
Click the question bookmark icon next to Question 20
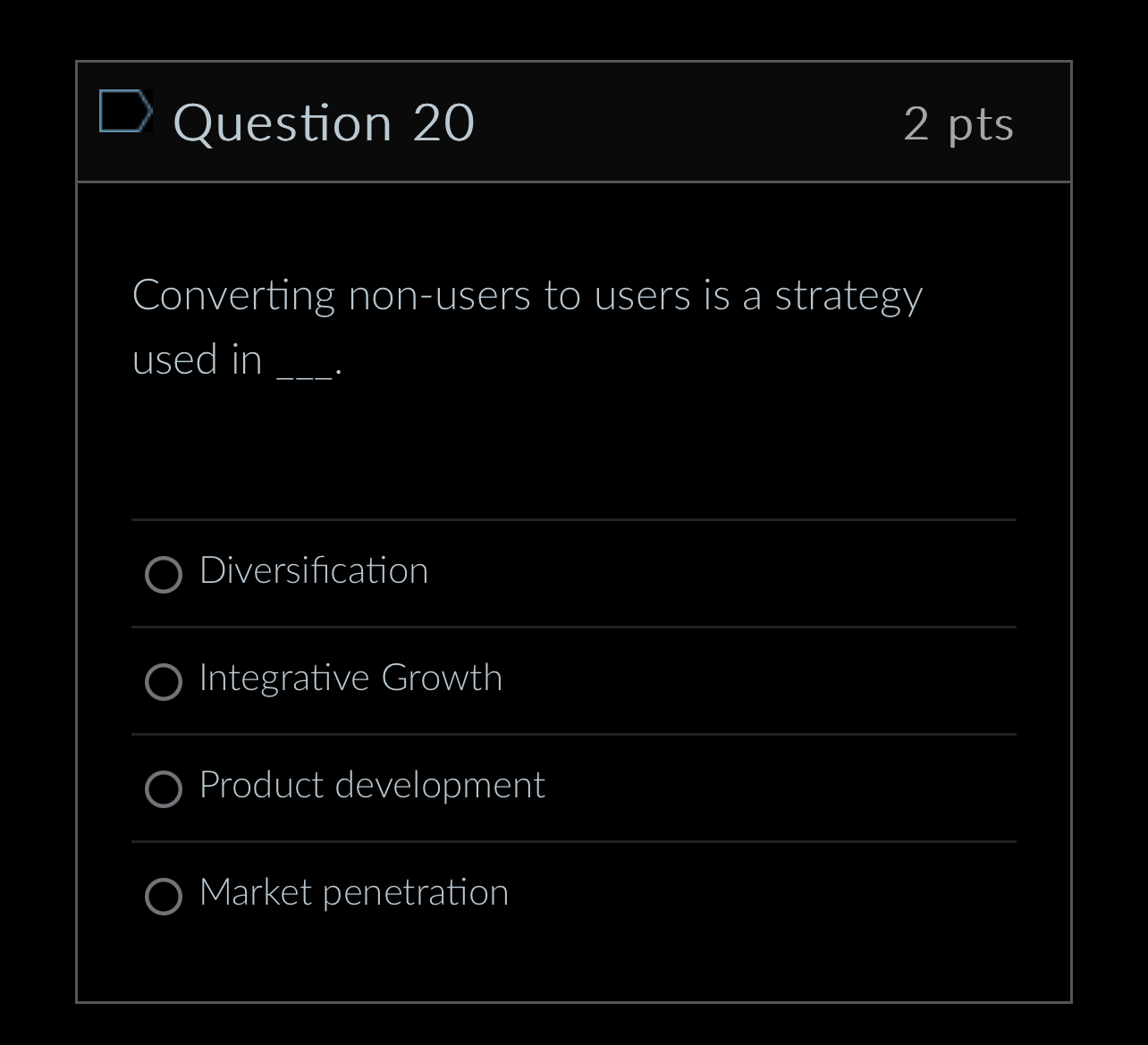pyautogui.click(x=125, y=111)
